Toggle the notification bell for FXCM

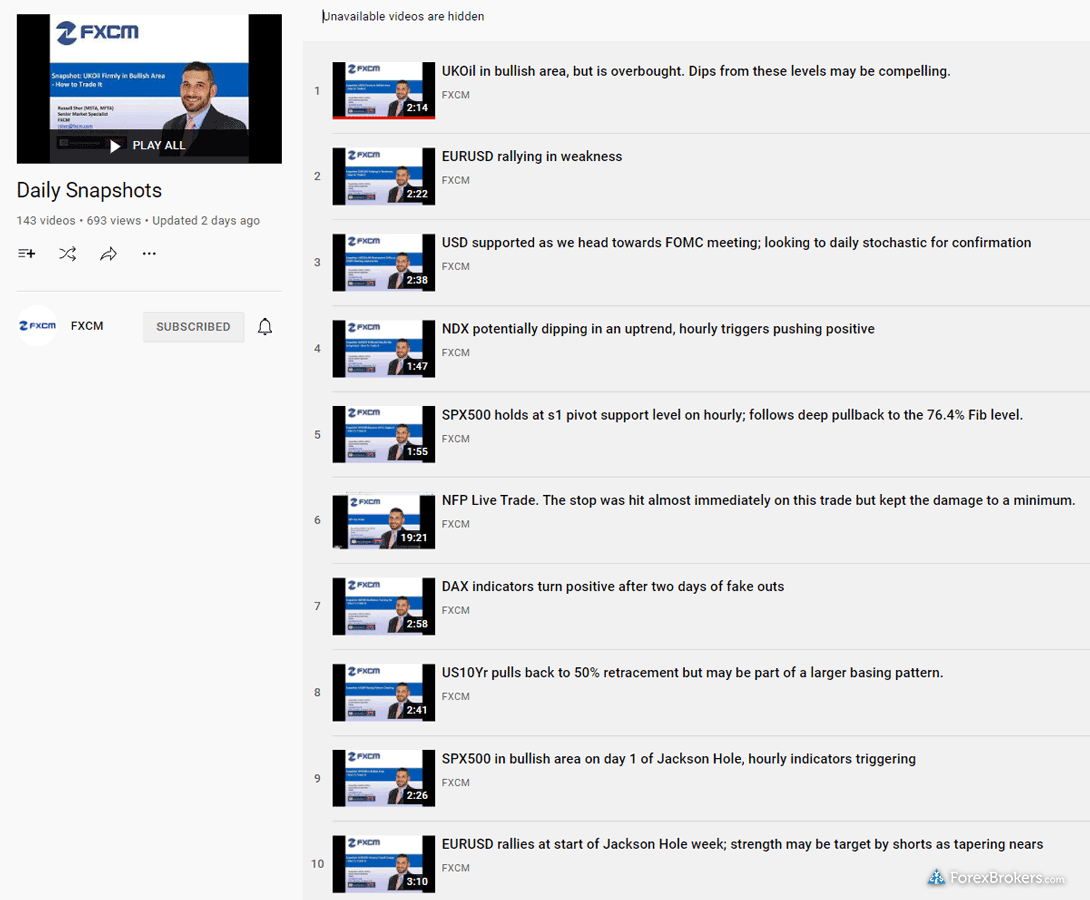(x=265, y=327)
